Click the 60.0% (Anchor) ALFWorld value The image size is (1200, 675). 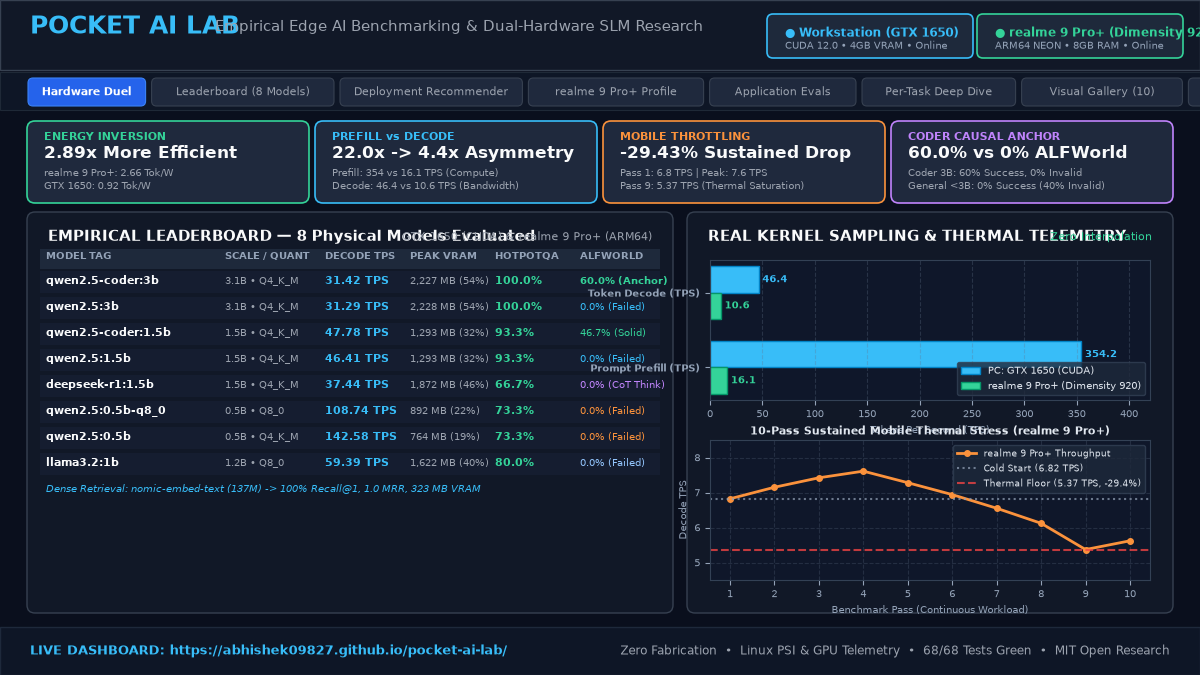[623, 281]
